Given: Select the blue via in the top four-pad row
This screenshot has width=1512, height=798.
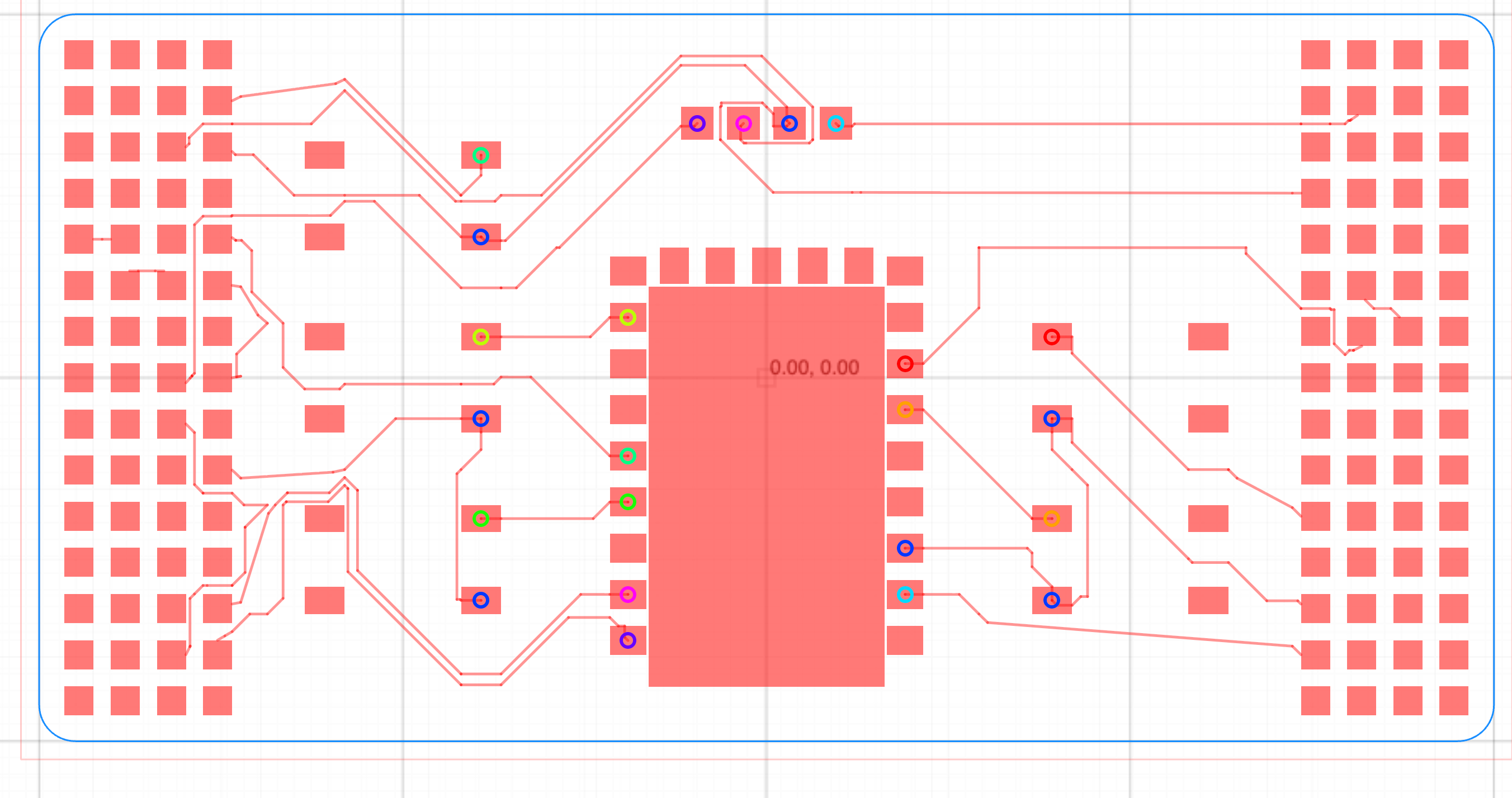Looking at the screenshot, I should [x=789, y=123].
